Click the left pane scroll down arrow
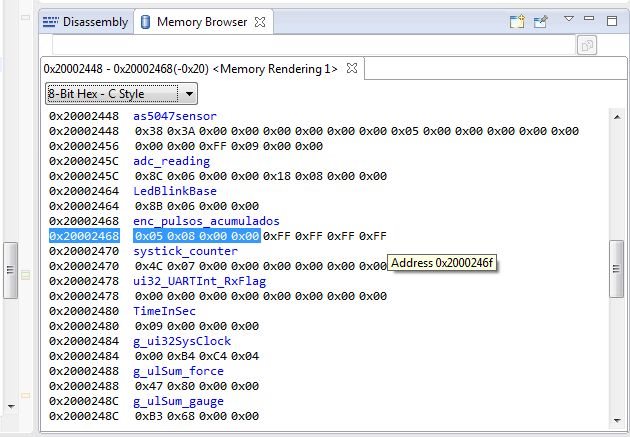630x437 pixels. point(11,406)
